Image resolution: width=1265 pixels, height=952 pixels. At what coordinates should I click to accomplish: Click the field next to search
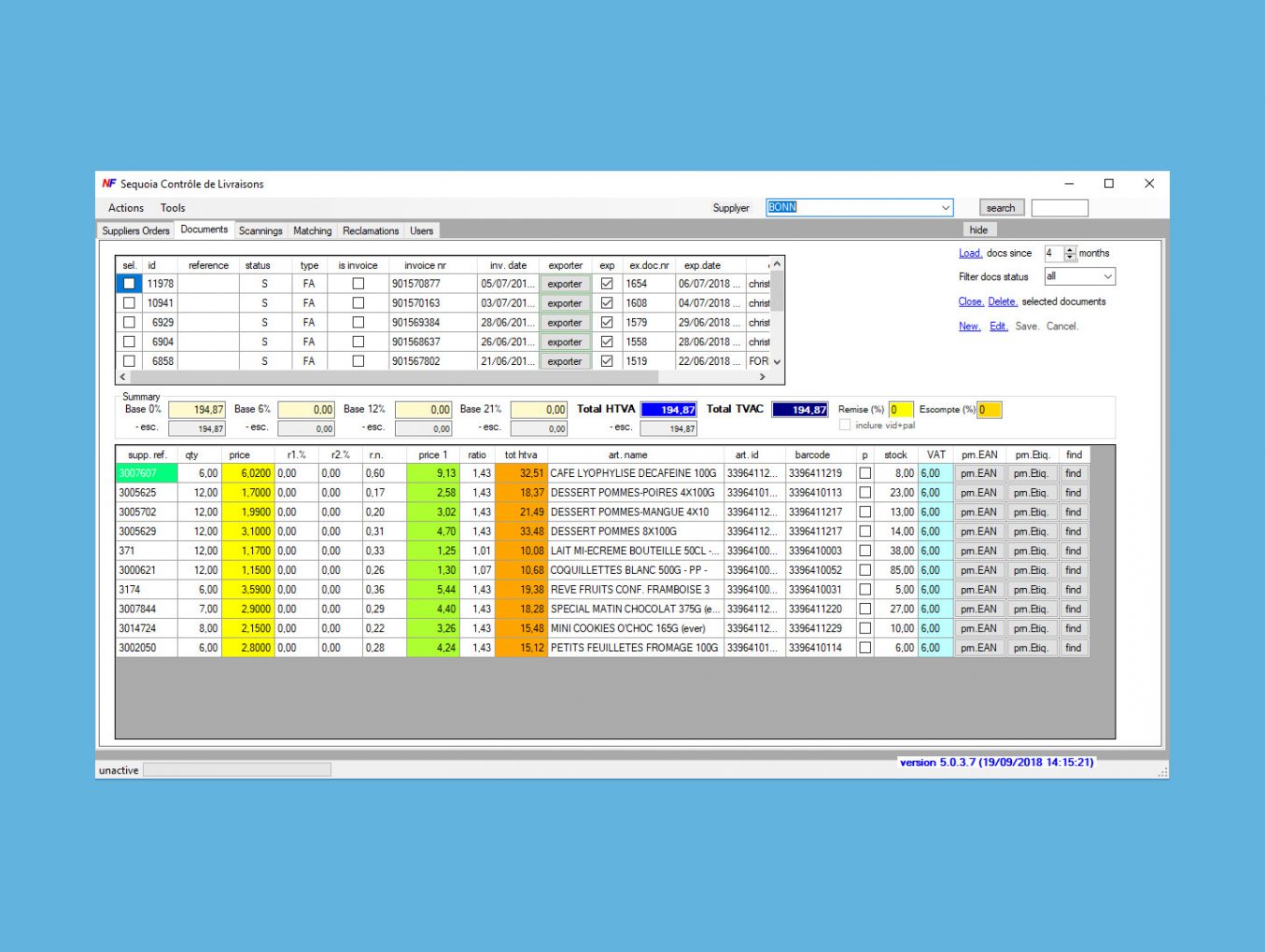[1060, 207]
